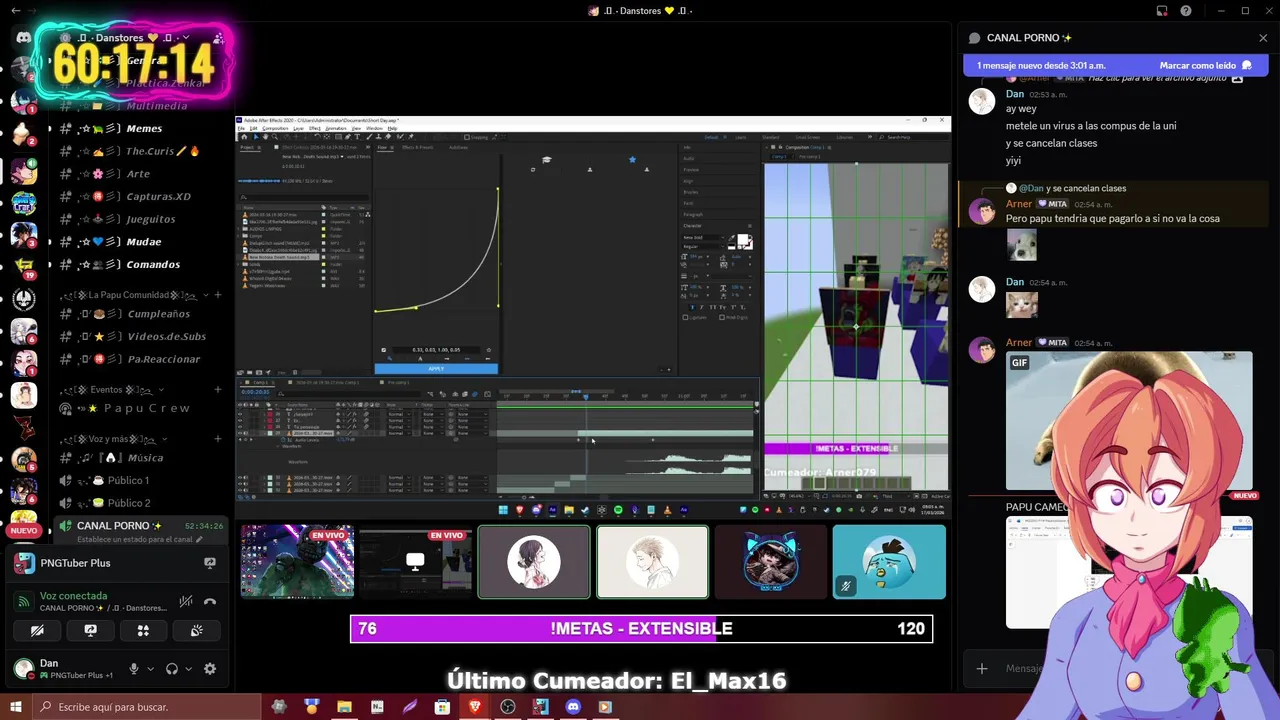
Task: Open stream settings next to PNGTuber Plus
Action: (210, 563)
